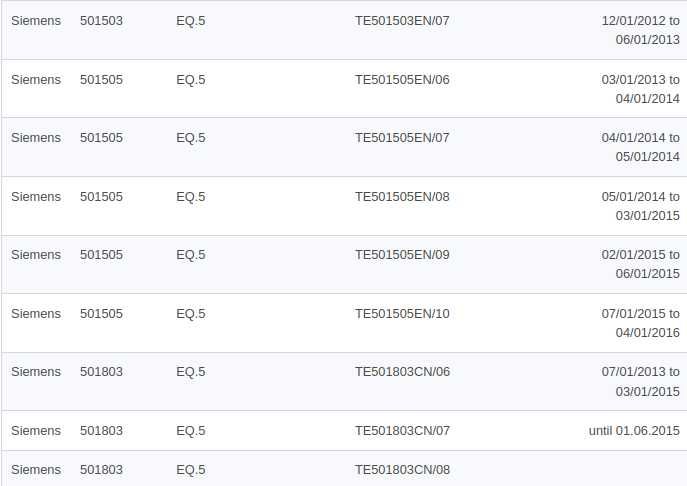Click validity 07/01/2015 to 04/01/2016

point(640,323)
